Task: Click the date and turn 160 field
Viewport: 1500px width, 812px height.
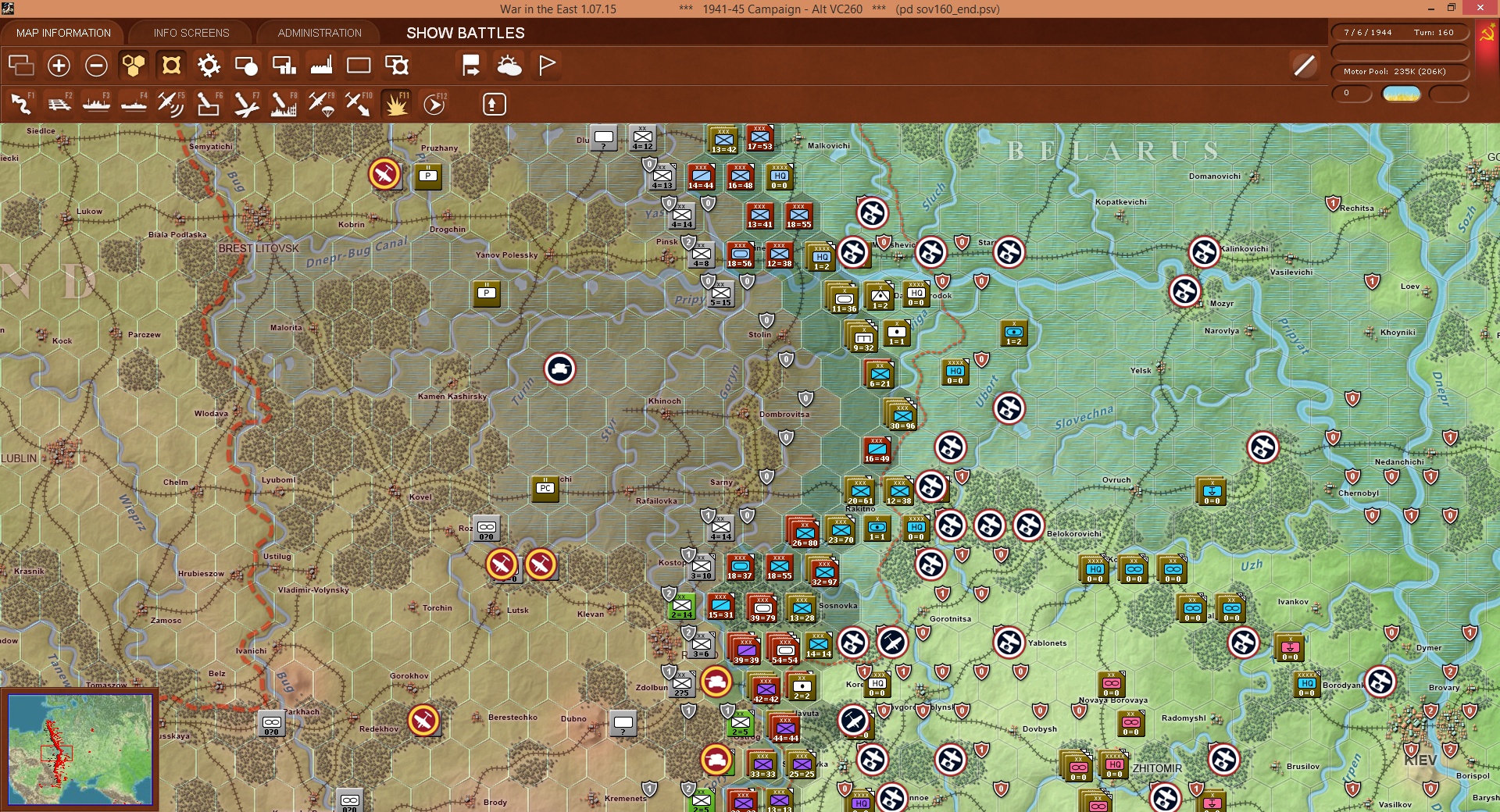Action: click(x=1400, y=33)
